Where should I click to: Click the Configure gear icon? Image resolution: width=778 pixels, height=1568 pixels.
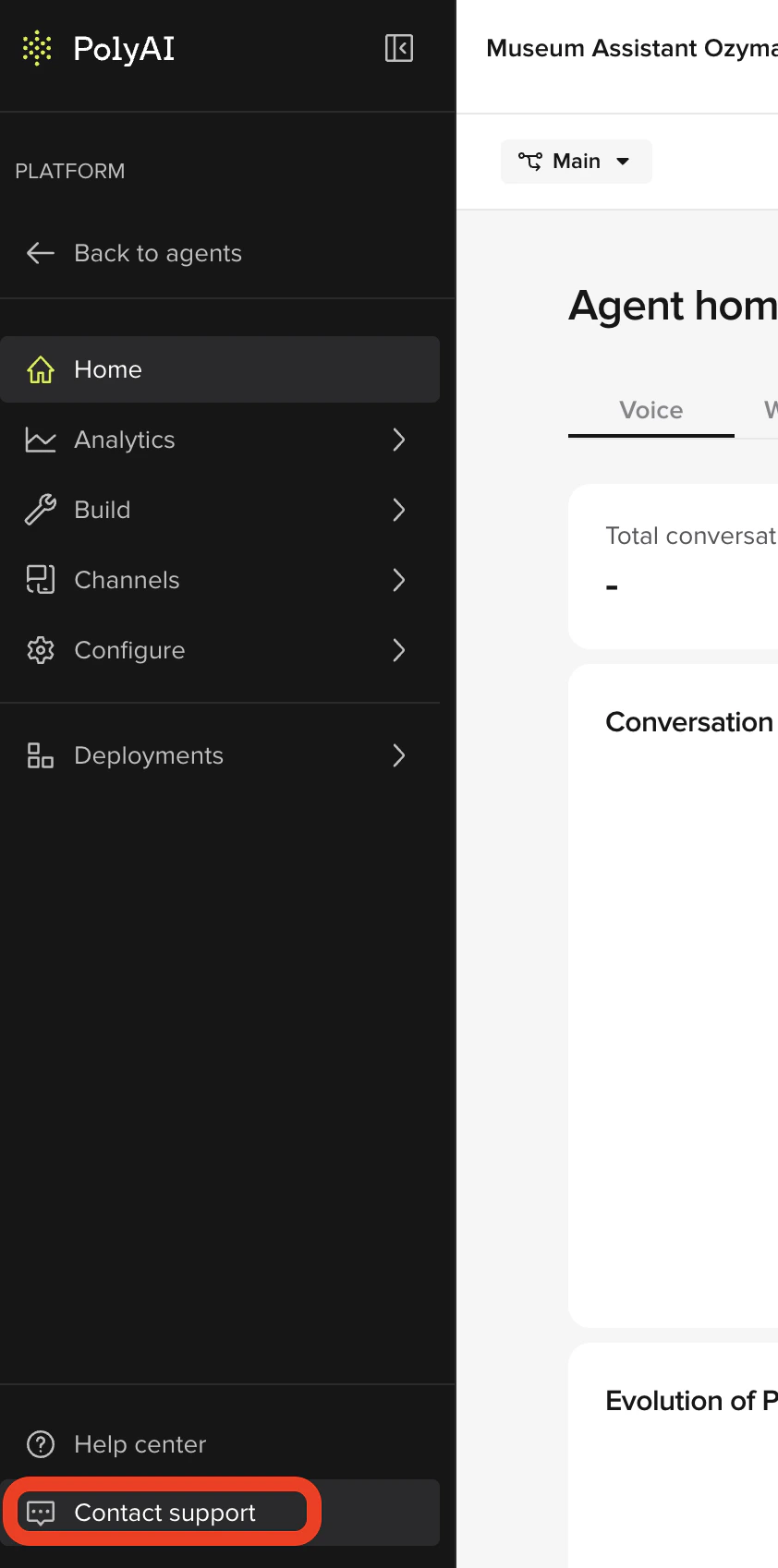click(x=41, y=650)
